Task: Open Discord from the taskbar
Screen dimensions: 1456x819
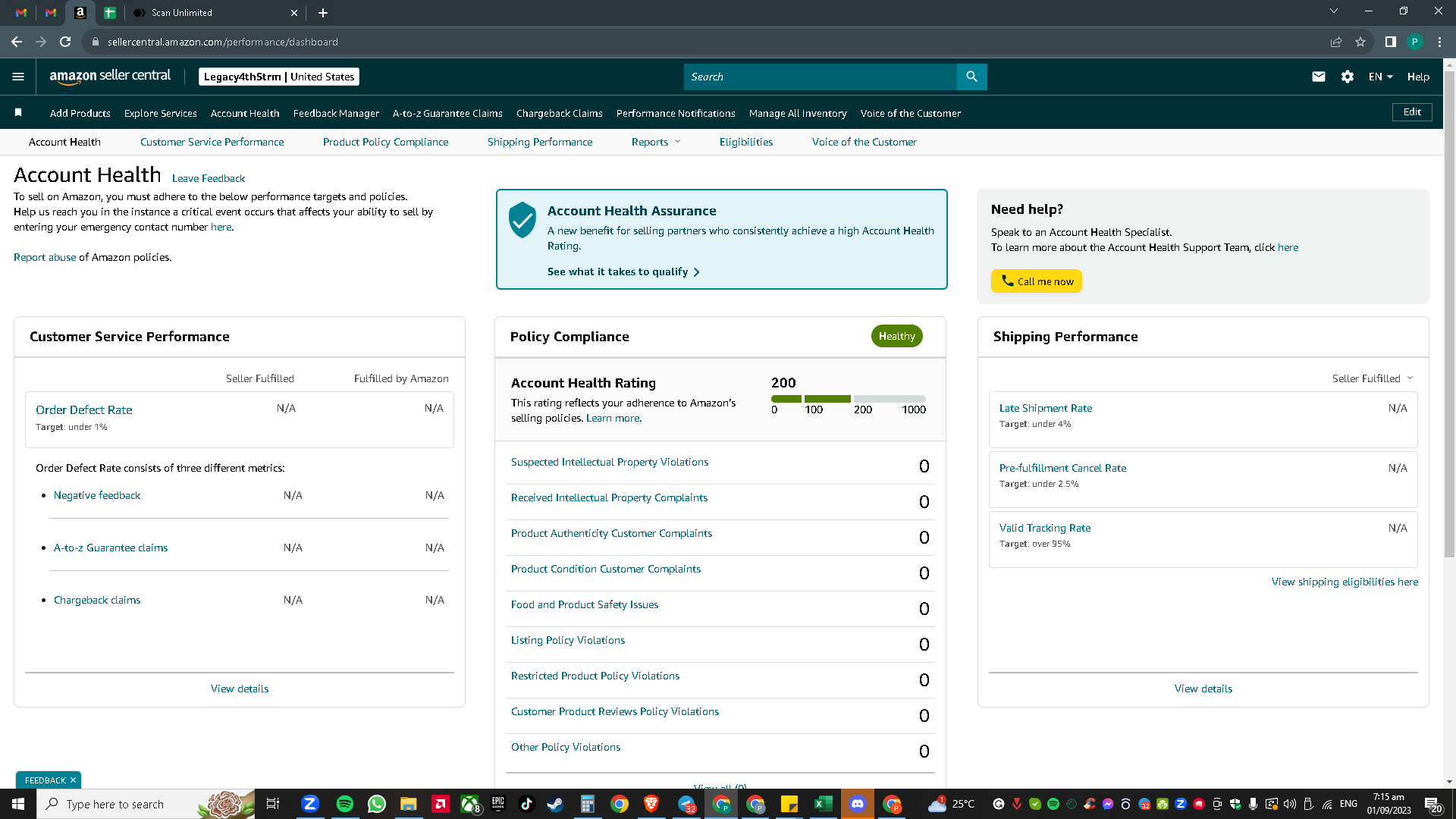Action: tap(858, 804)
